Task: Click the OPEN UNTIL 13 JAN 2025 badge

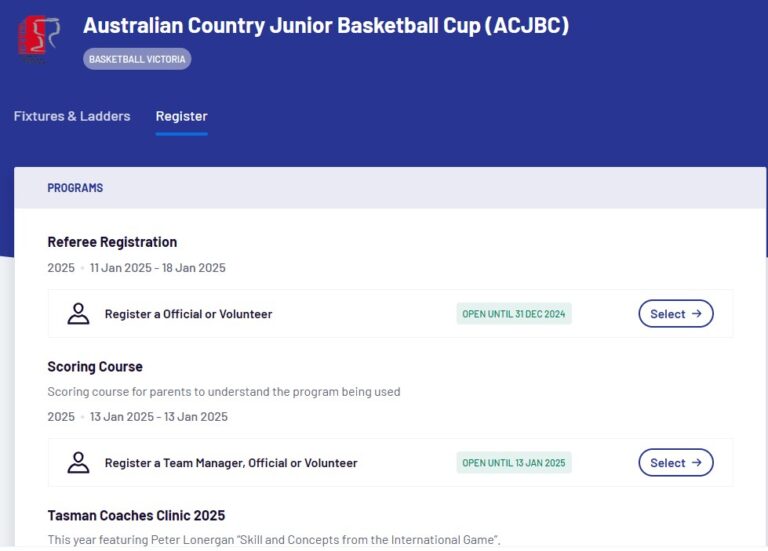Action: tap(513, 463)
